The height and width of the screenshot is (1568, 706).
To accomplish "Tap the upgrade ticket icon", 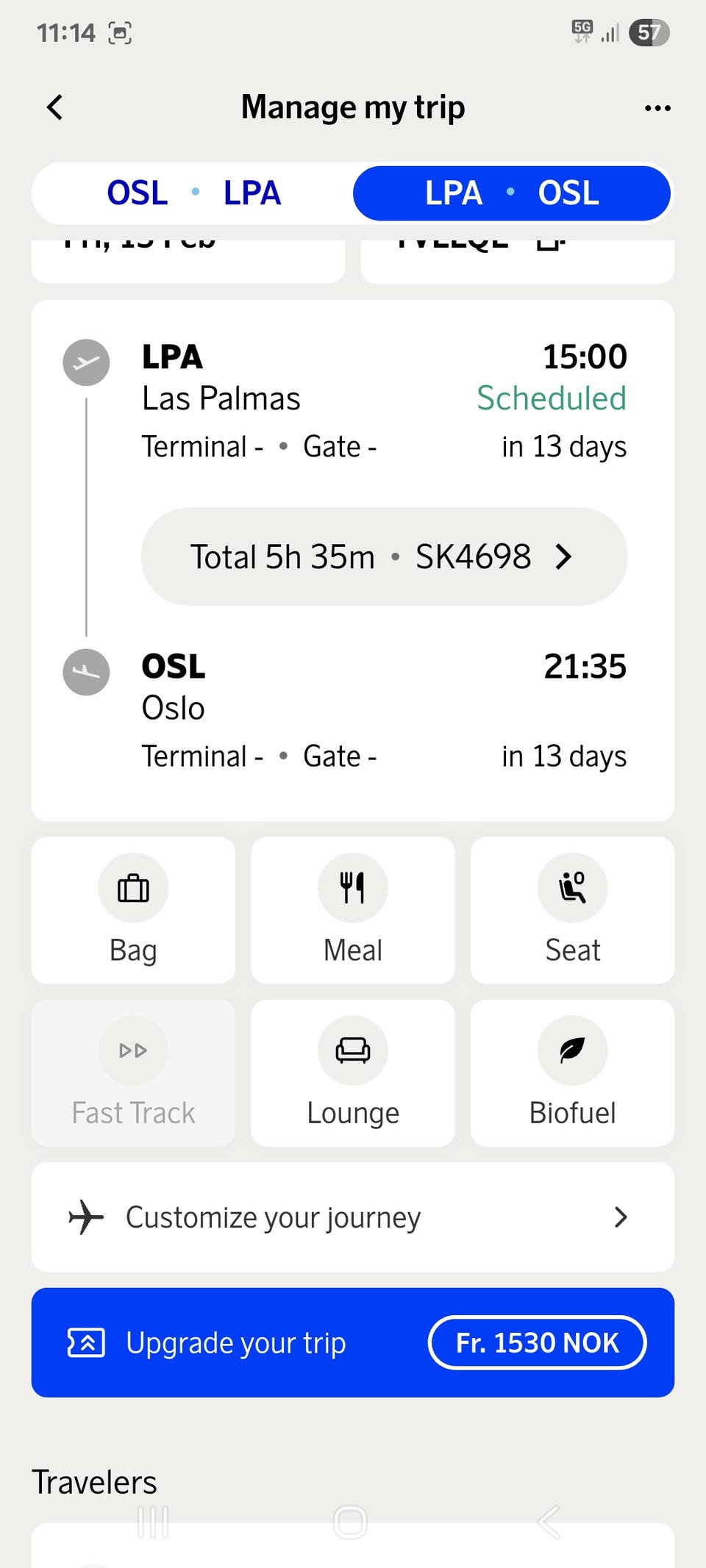I will pos(86,1342).
